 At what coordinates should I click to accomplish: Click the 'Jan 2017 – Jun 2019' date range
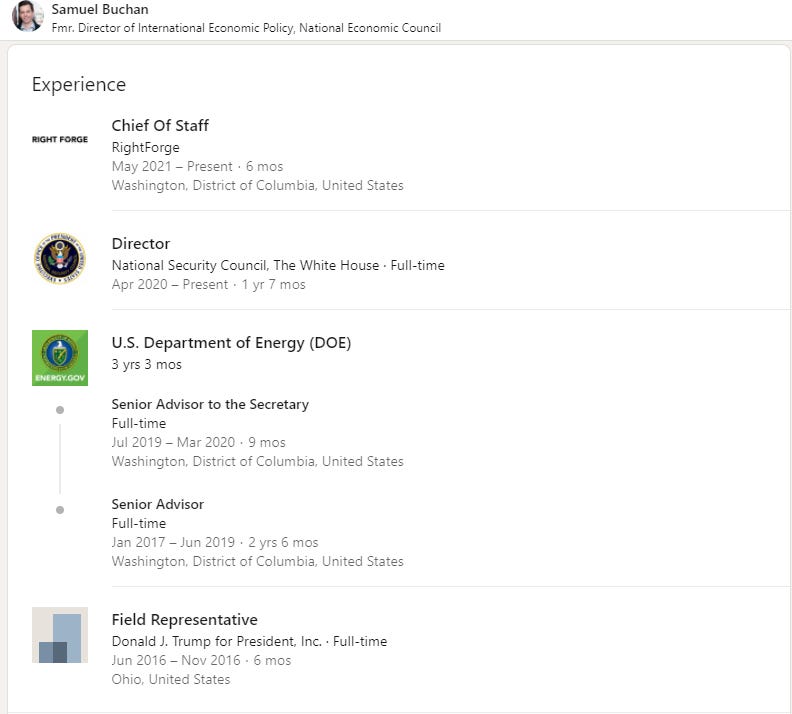[173, 542]
